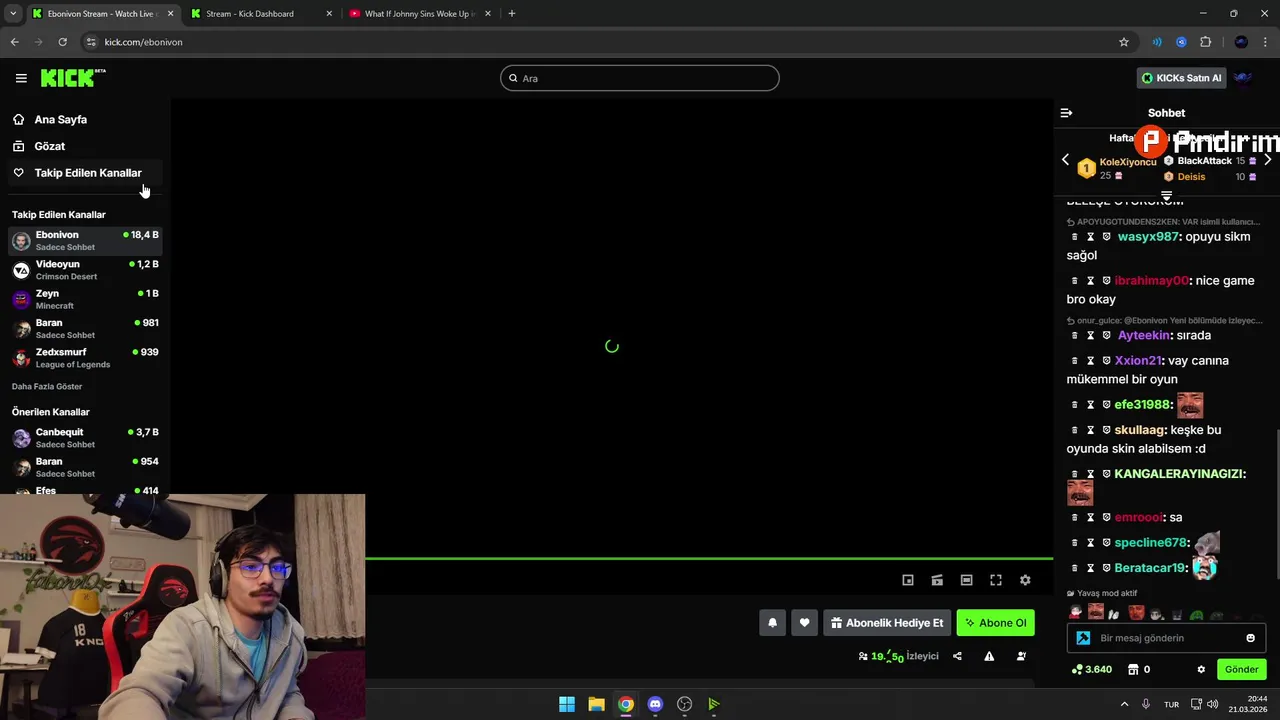
Task: Click the KICKs Satın Al button
Action: 1181,78
